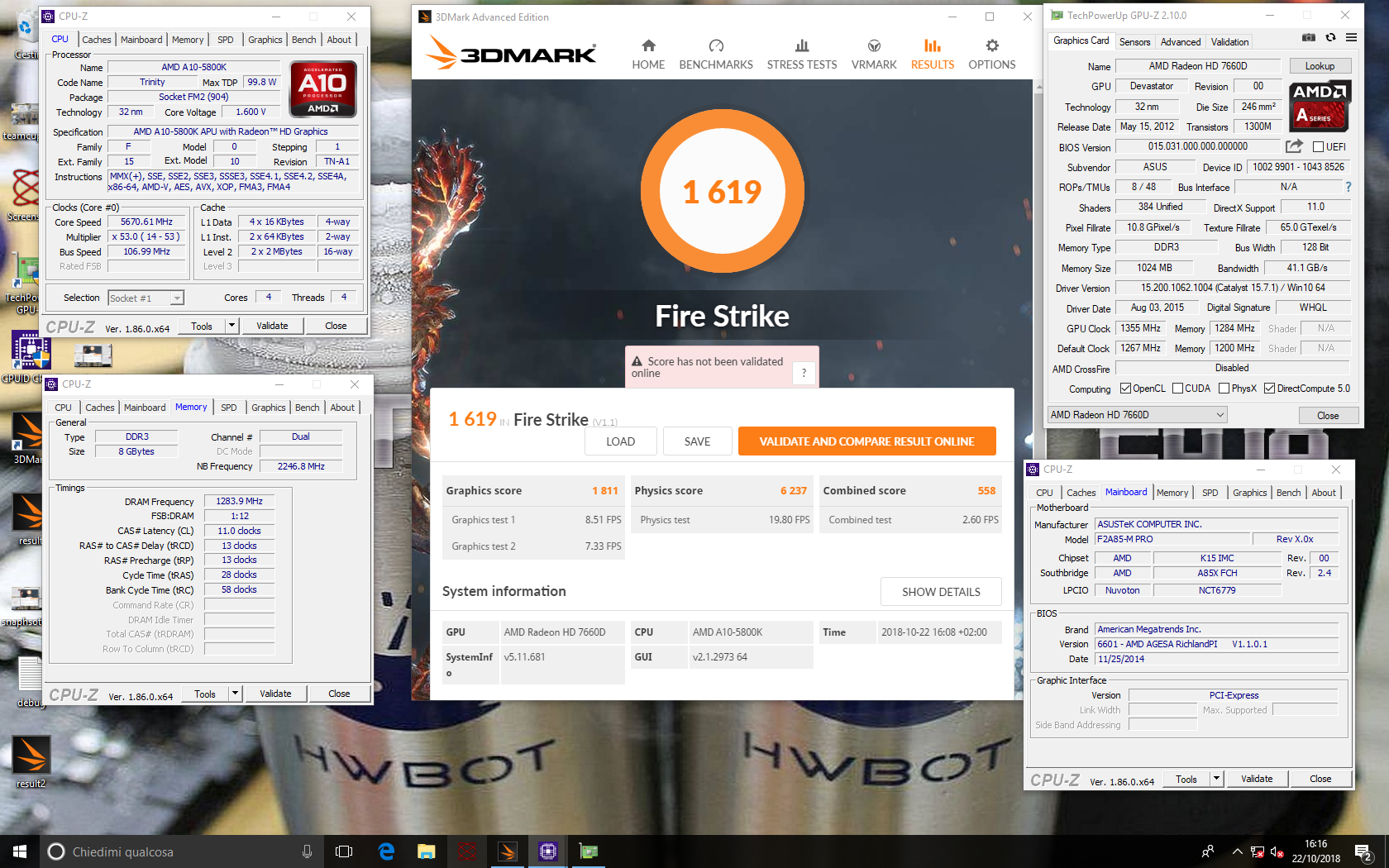Open VRMARK in 3DMark

point(874,55)
